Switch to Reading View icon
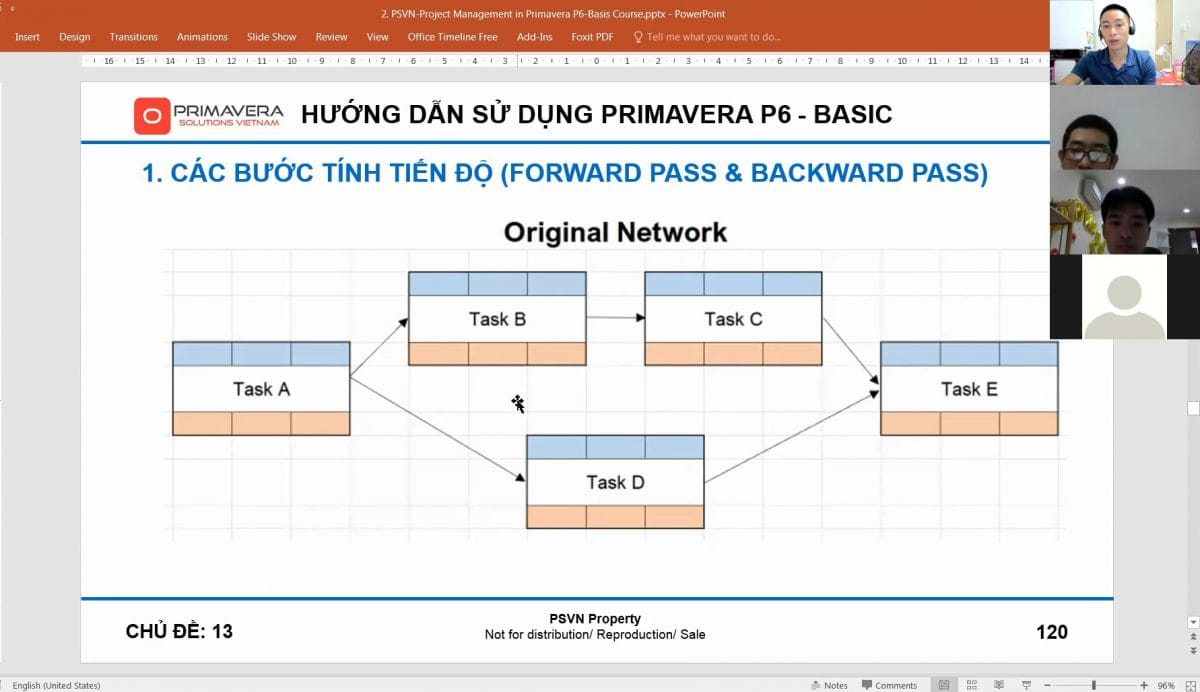The width and height of the screenshot is (1200, 692). click(999, 685)
